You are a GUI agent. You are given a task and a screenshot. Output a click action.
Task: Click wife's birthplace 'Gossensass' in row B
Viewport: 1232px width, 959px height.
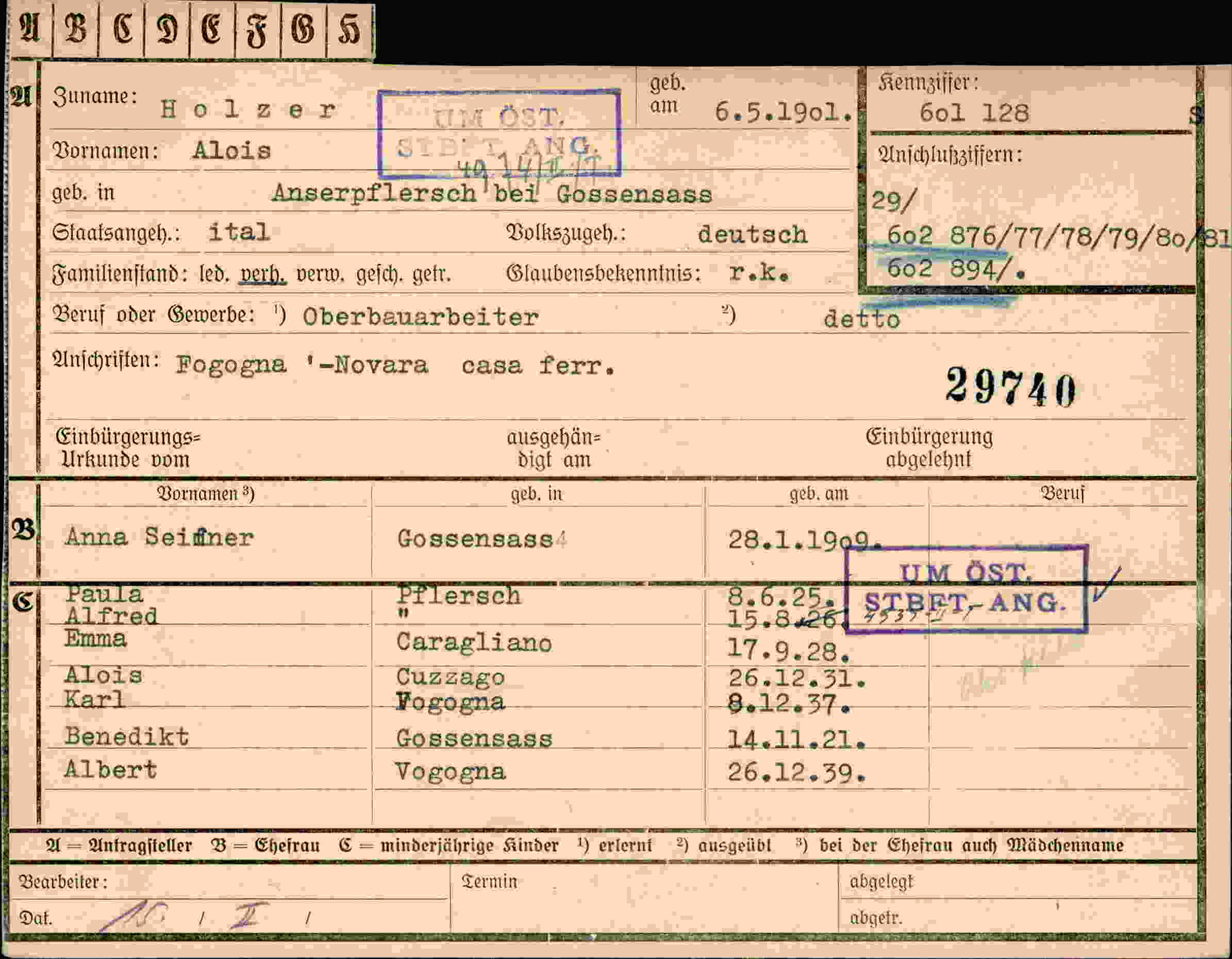coord(475,539)
